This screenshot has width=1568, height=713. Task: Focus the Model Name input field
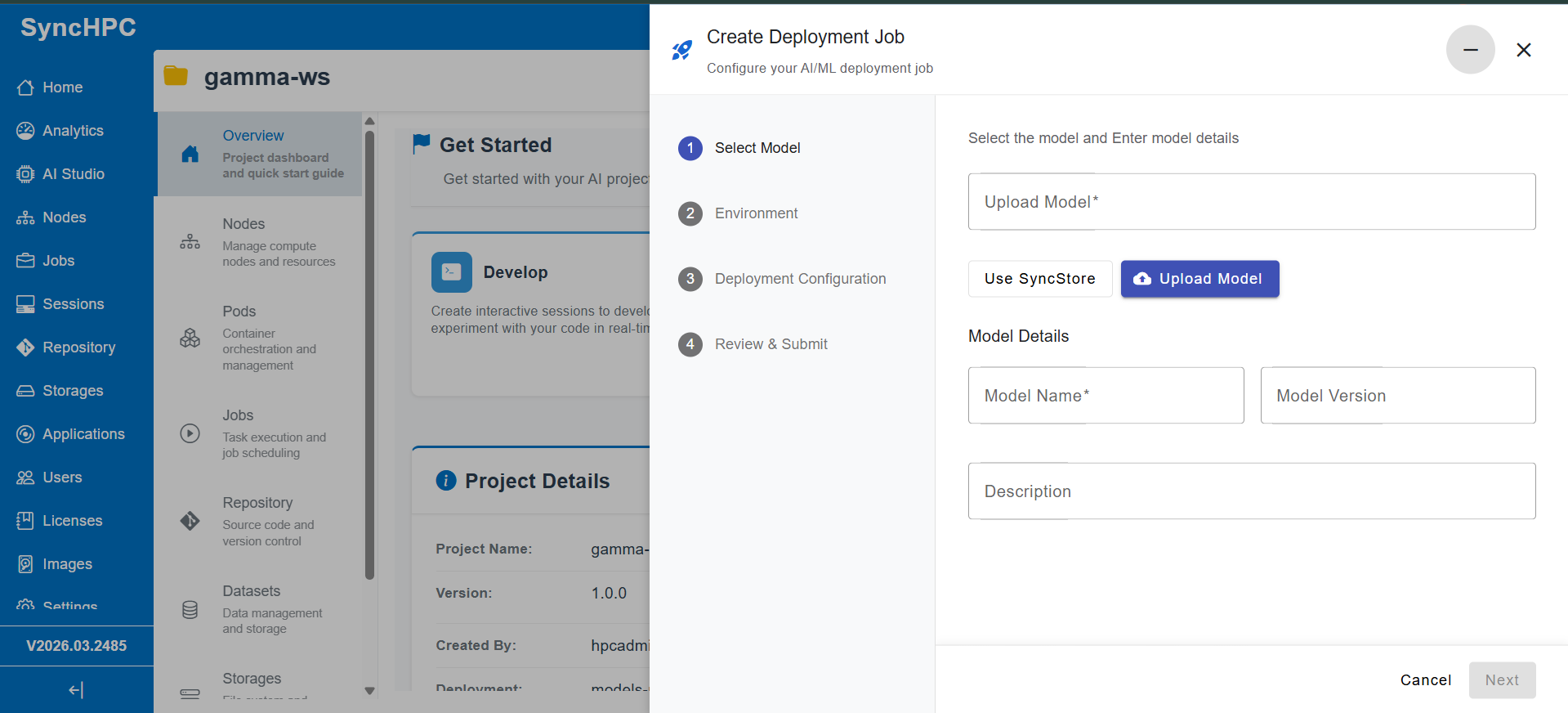pyautogui.click(x=1106, y=396)
